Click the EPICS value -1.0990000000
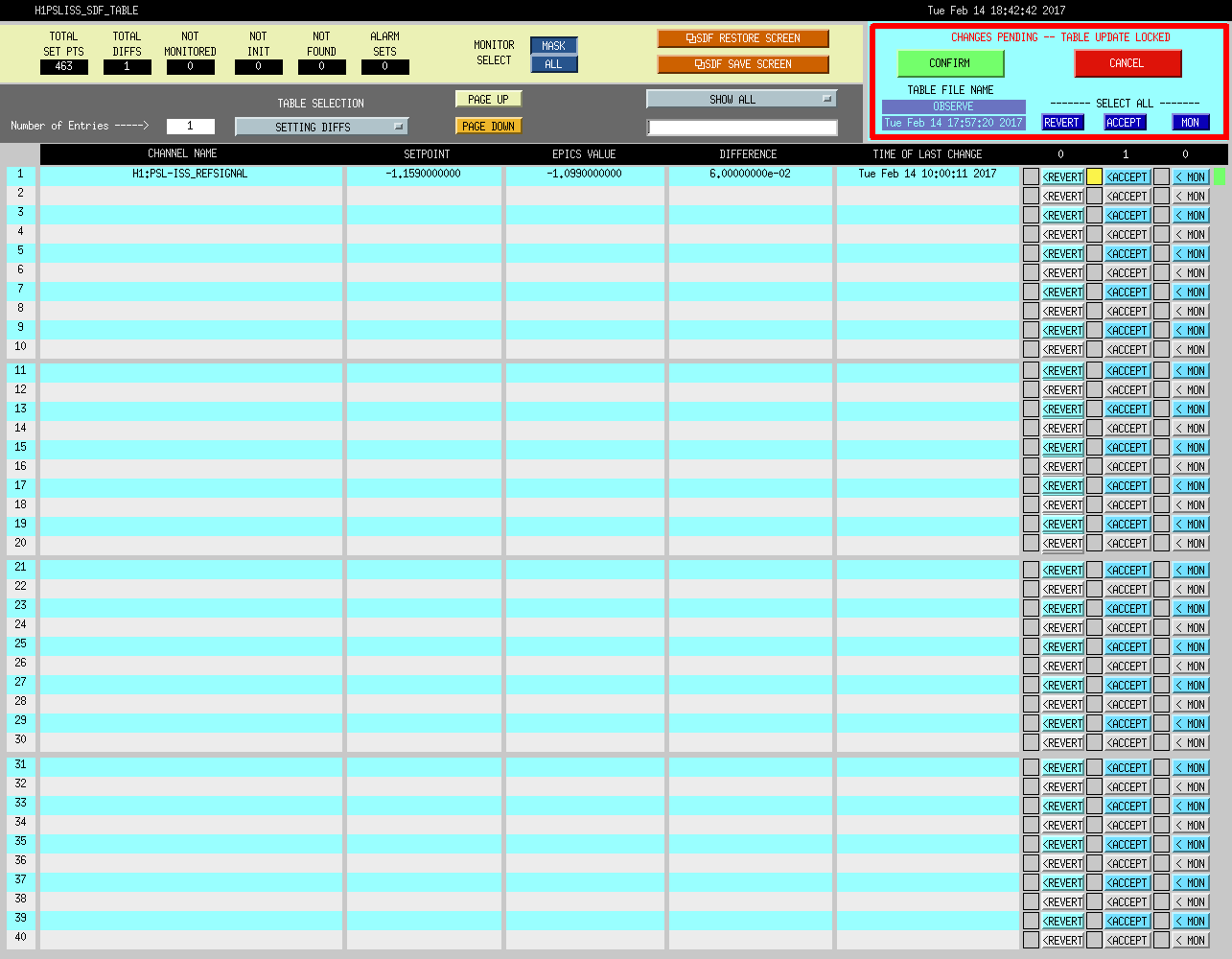The height and width of the screenshot is (959, 1232). tap(584, 174)
